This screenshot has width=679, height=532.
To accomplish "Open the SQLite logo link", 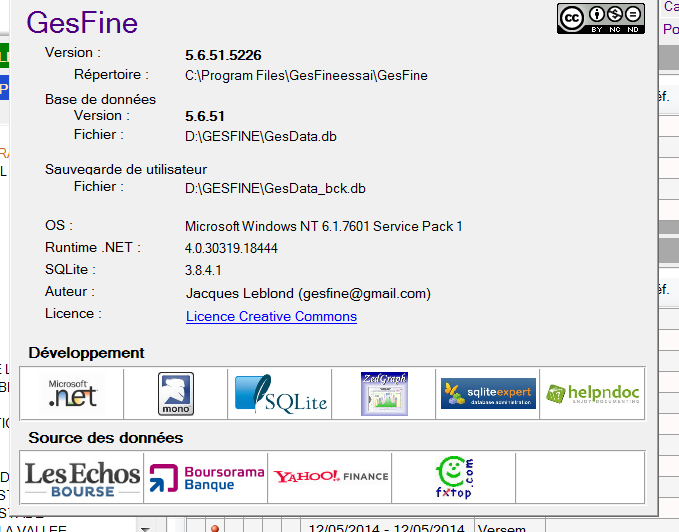I will coord(281,394).
